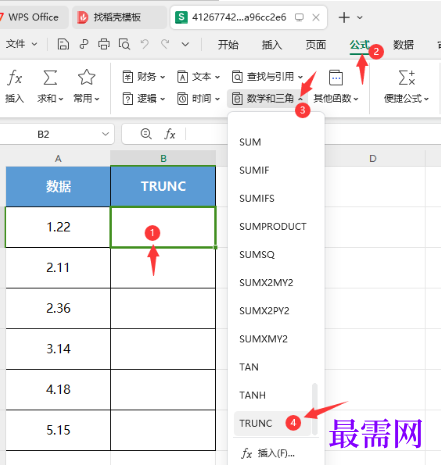Image resolution: width=441 pixels, height=465 pixels.
Task: Expand the Name Box dropdown arrow
Action: click(105, 134)
